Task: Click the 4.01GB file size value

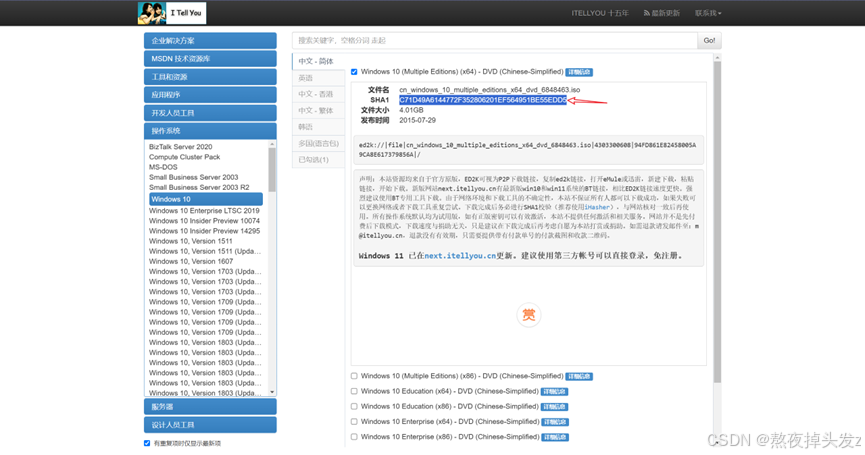Action: tap(412, 110)
